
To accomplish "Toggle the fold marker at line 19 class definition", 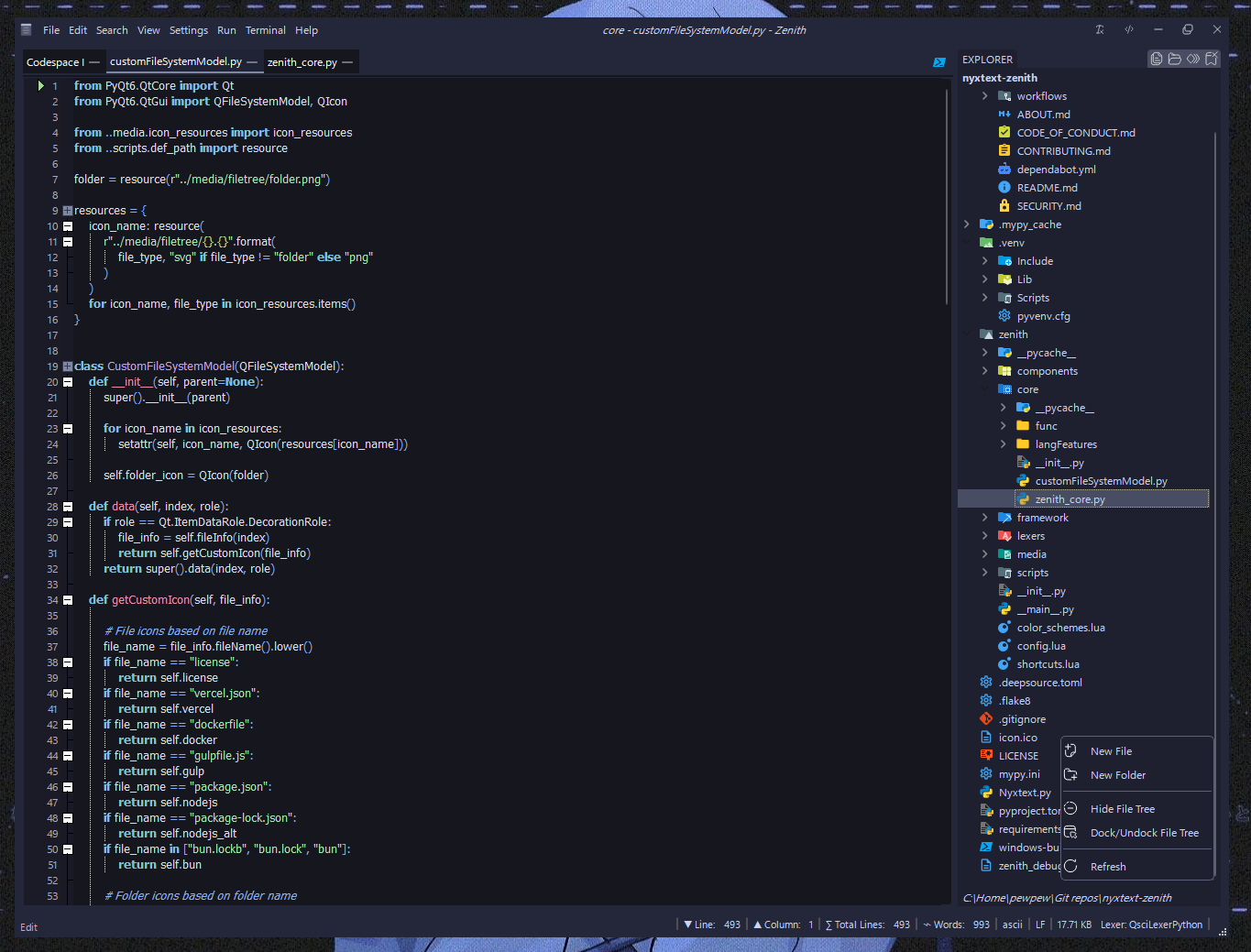I will click(68, 367).
